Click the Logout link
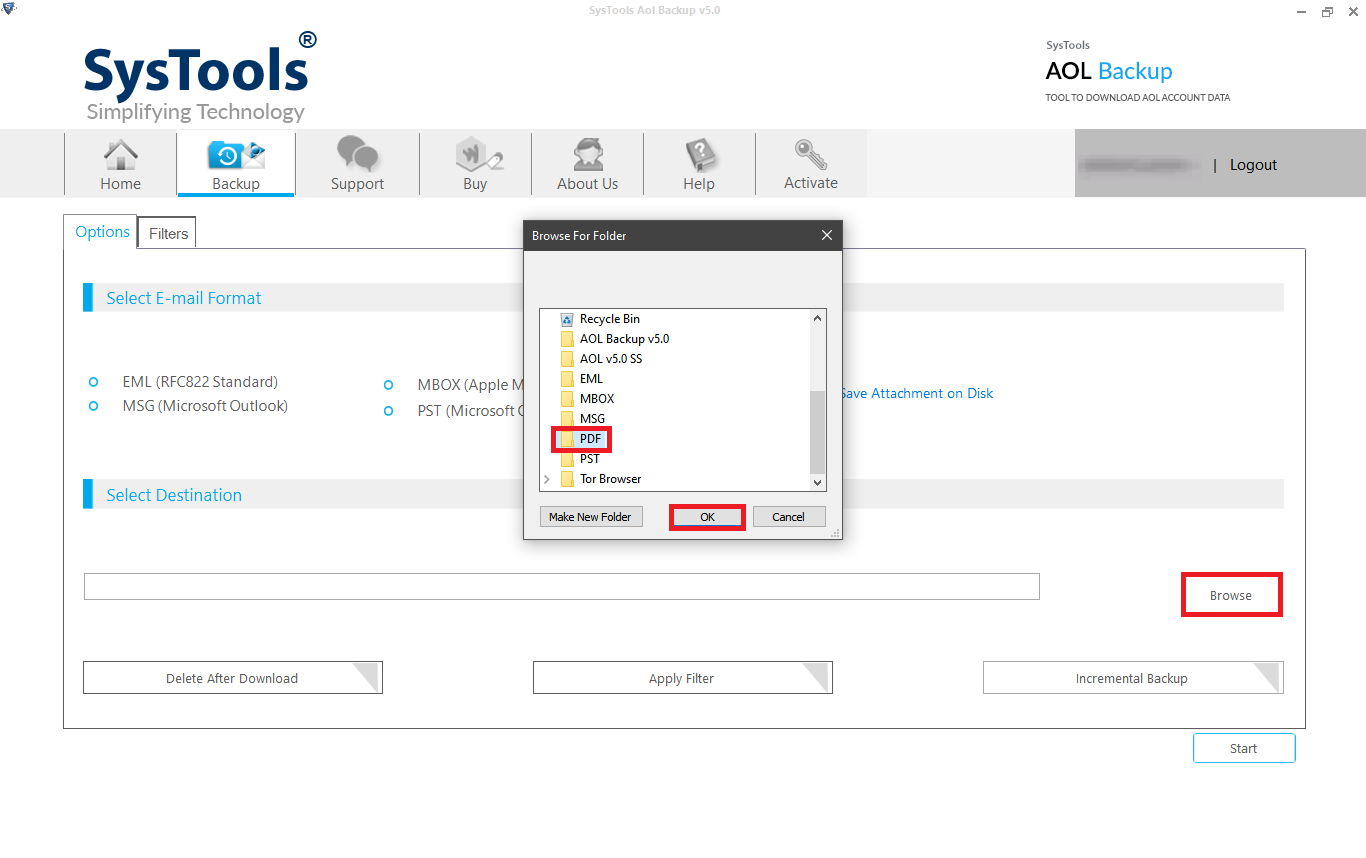Image resolution: width=1366 pixels, height=858 pixels. [x=1253, y=165]
